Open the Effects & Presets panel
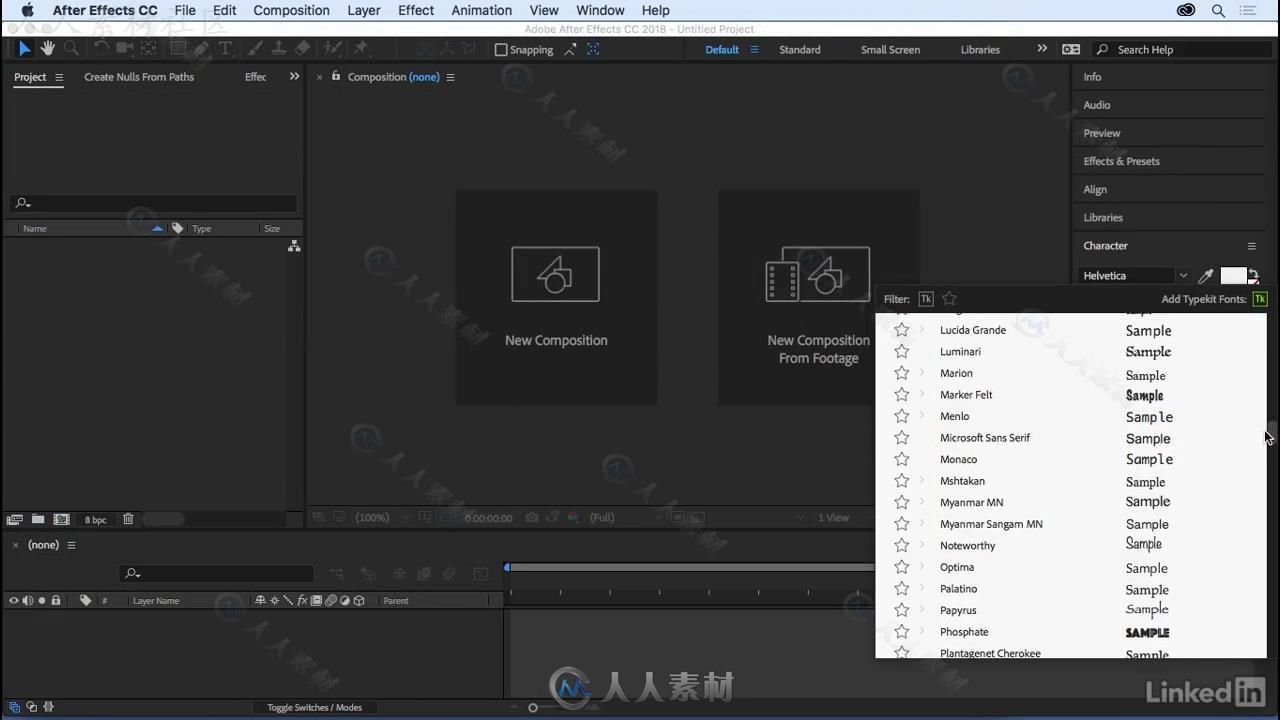The height and width of the screenshot is (720, 1280). 1121,161
